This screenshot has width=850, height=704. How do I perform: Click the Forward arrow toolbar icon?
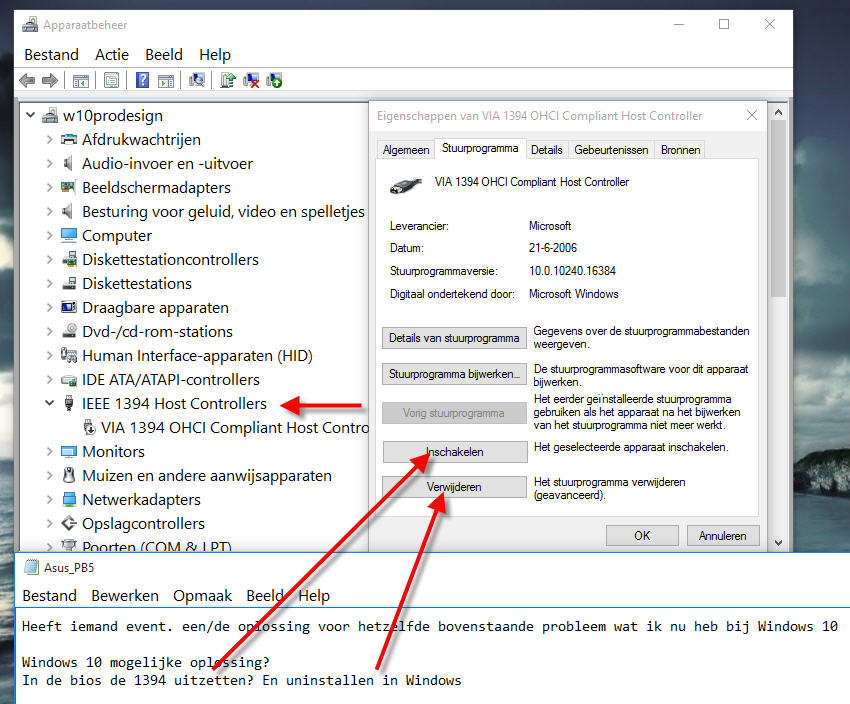pos(50,81)
